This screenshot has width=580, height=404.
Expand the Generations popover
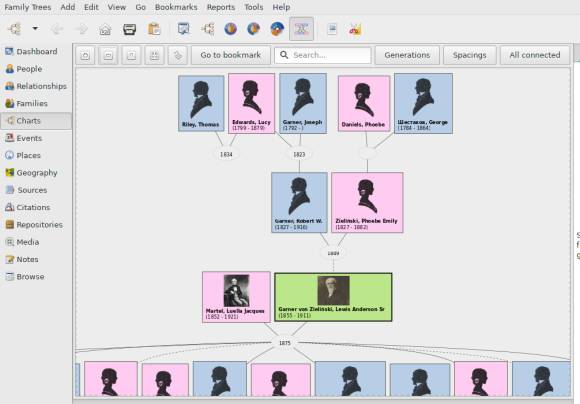point(407,55)
